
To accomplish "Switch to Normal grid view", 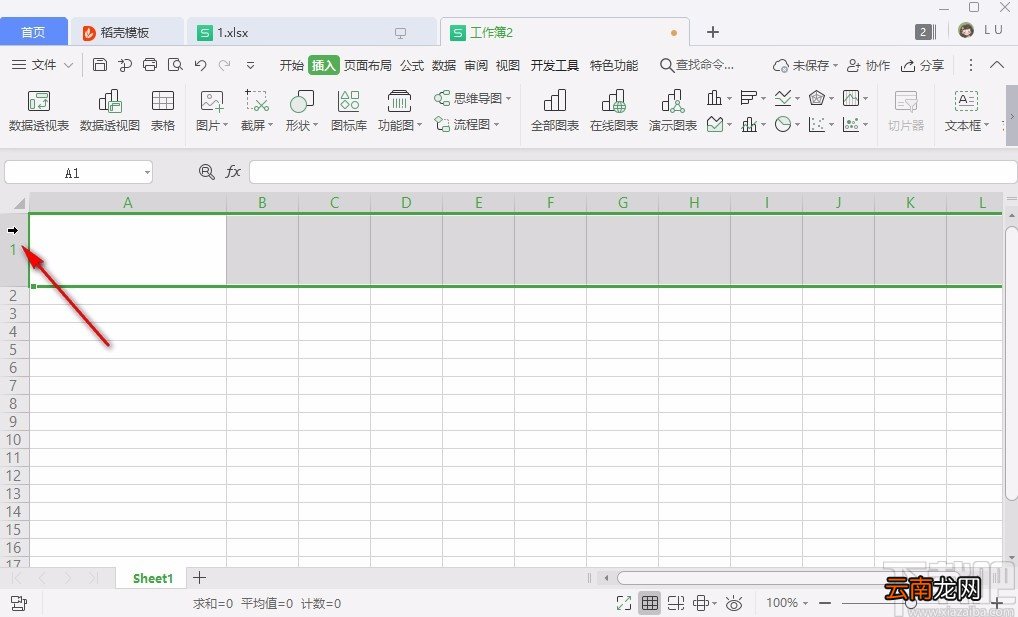I will point(650,603).
